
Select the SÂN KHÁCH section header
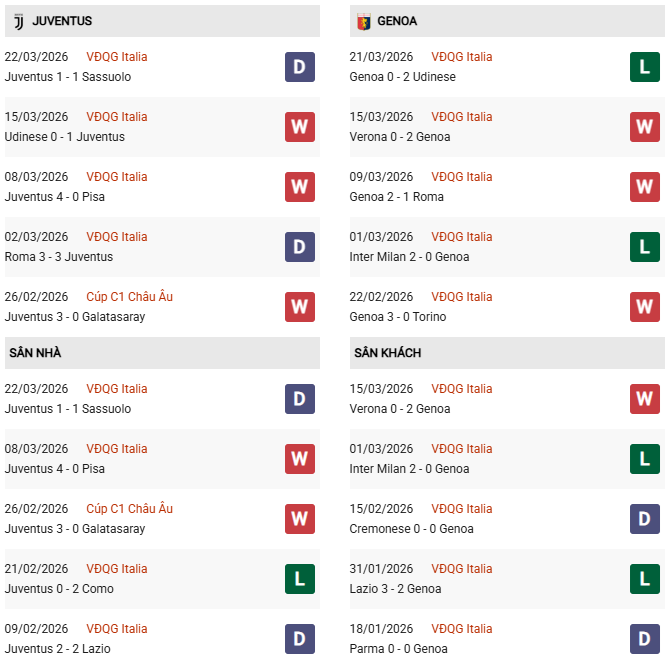[x=387, y=353]
